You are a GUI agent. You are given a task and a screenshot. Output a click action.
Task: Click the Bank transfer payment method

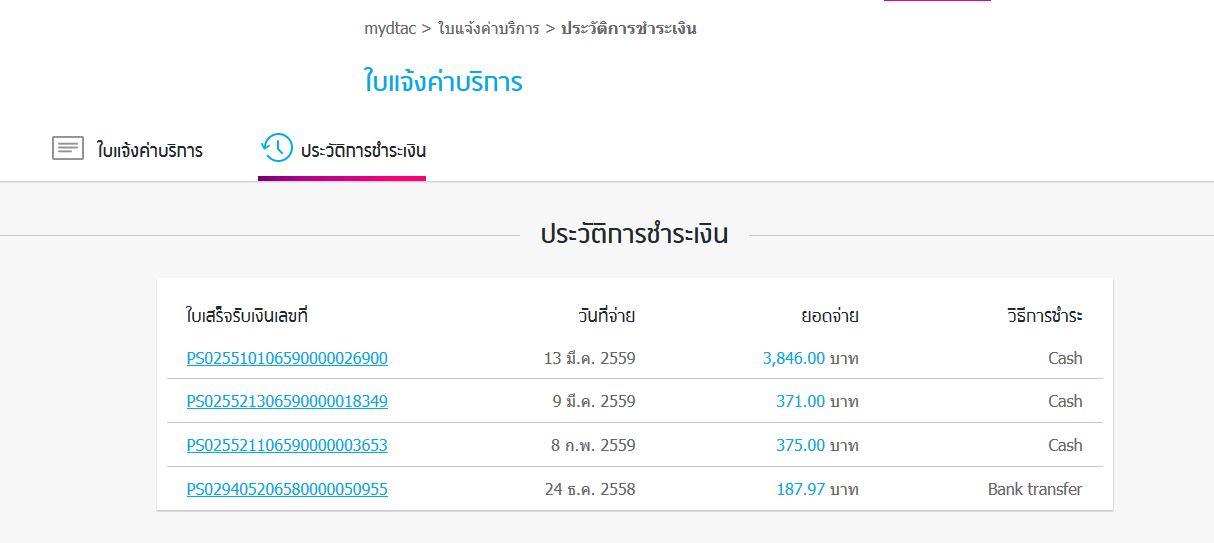(x=1034, y=489)
